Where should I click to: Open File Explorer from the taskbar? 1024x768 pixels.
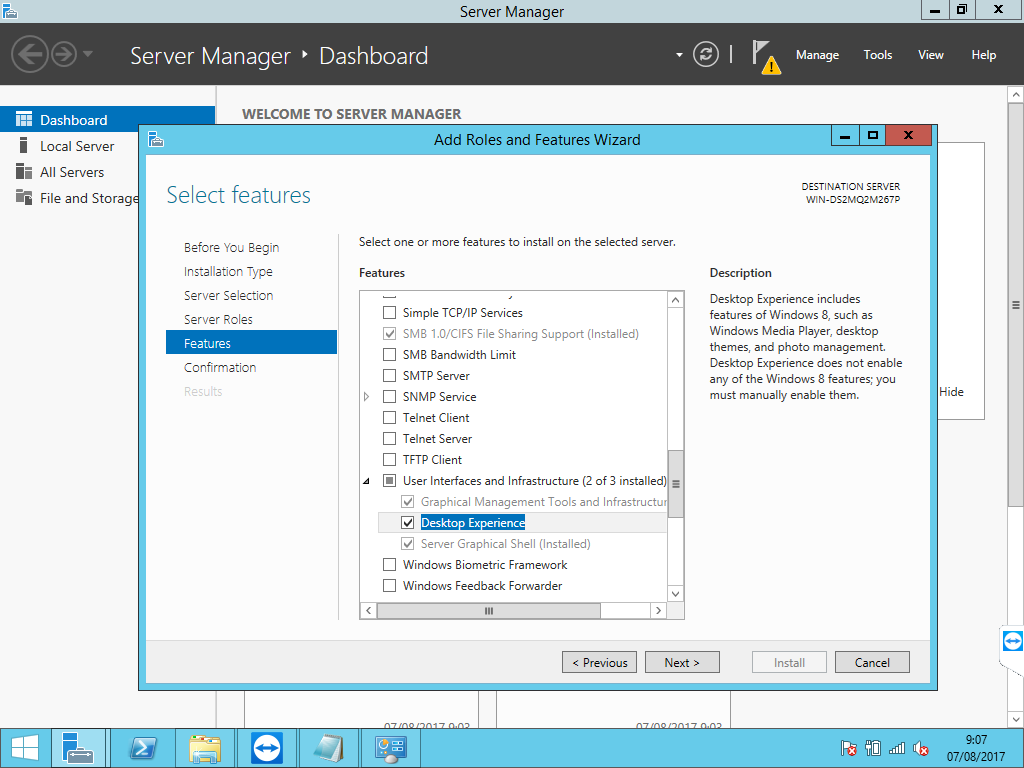pyautogui.click(x=205, y=748)
